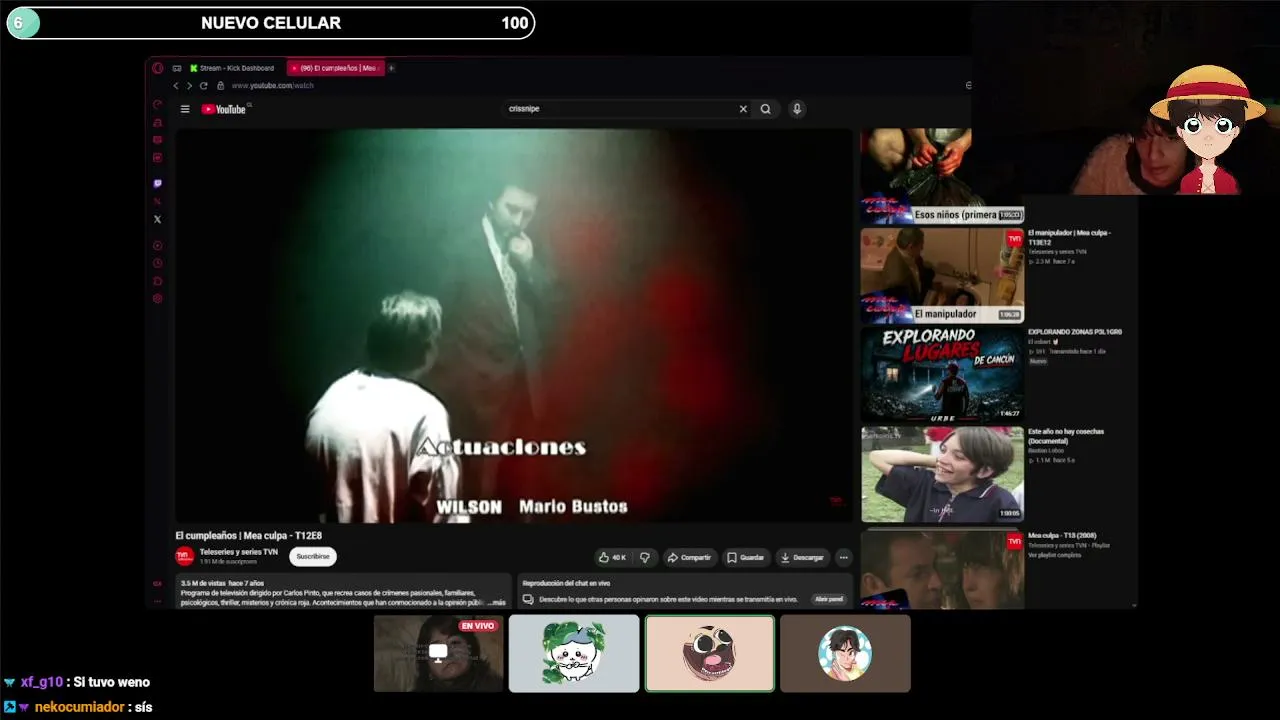Go back to the previous page

[x=176, y=86]
